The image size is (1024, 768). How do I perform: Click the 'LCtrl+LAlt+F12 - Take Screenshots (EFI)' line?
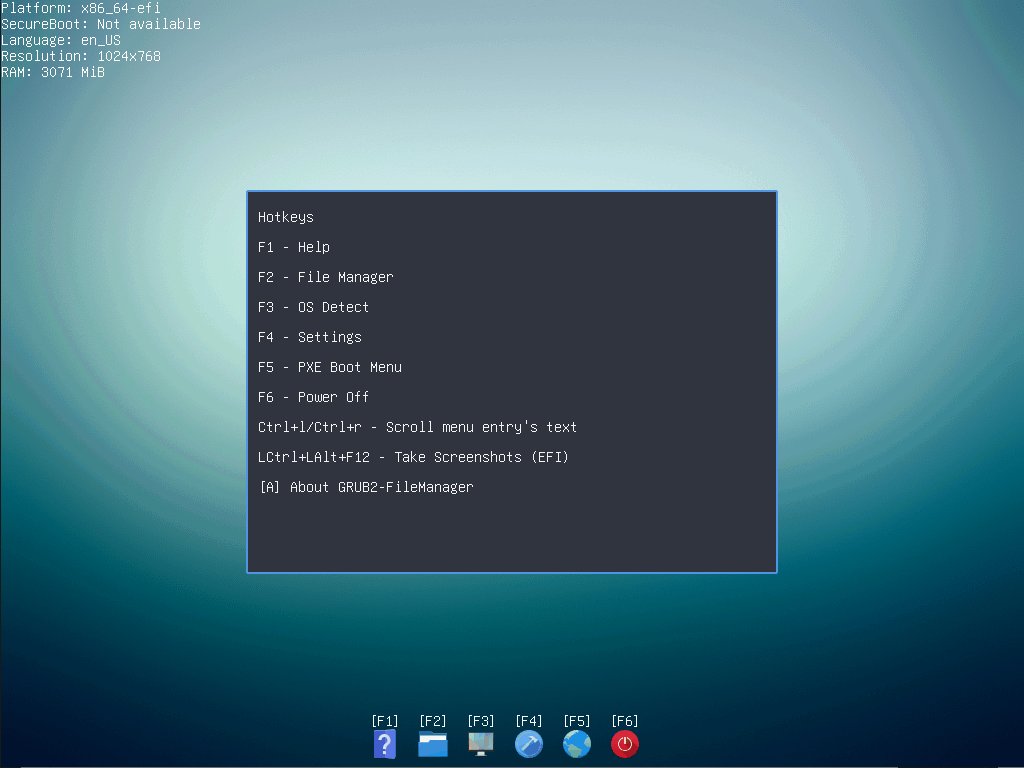pyautogui.click(x=413, y=457)
